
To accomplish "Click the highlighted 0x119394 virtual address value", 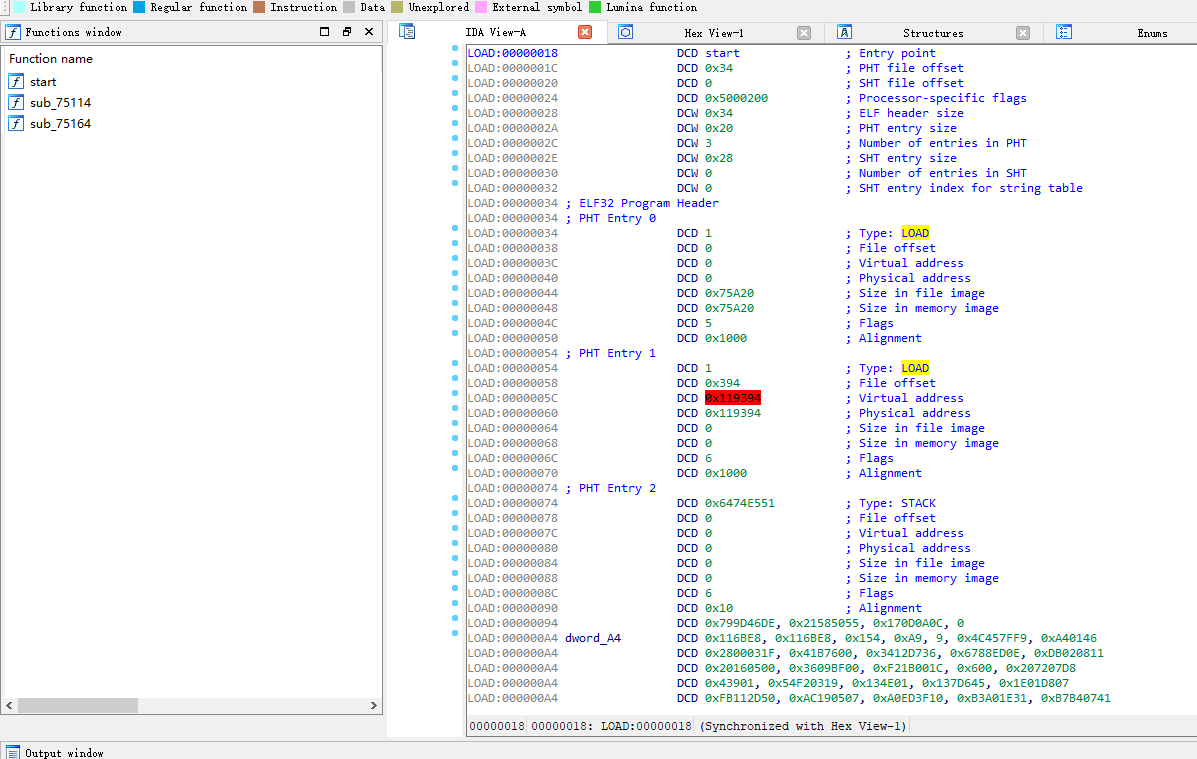I will 732,398.
